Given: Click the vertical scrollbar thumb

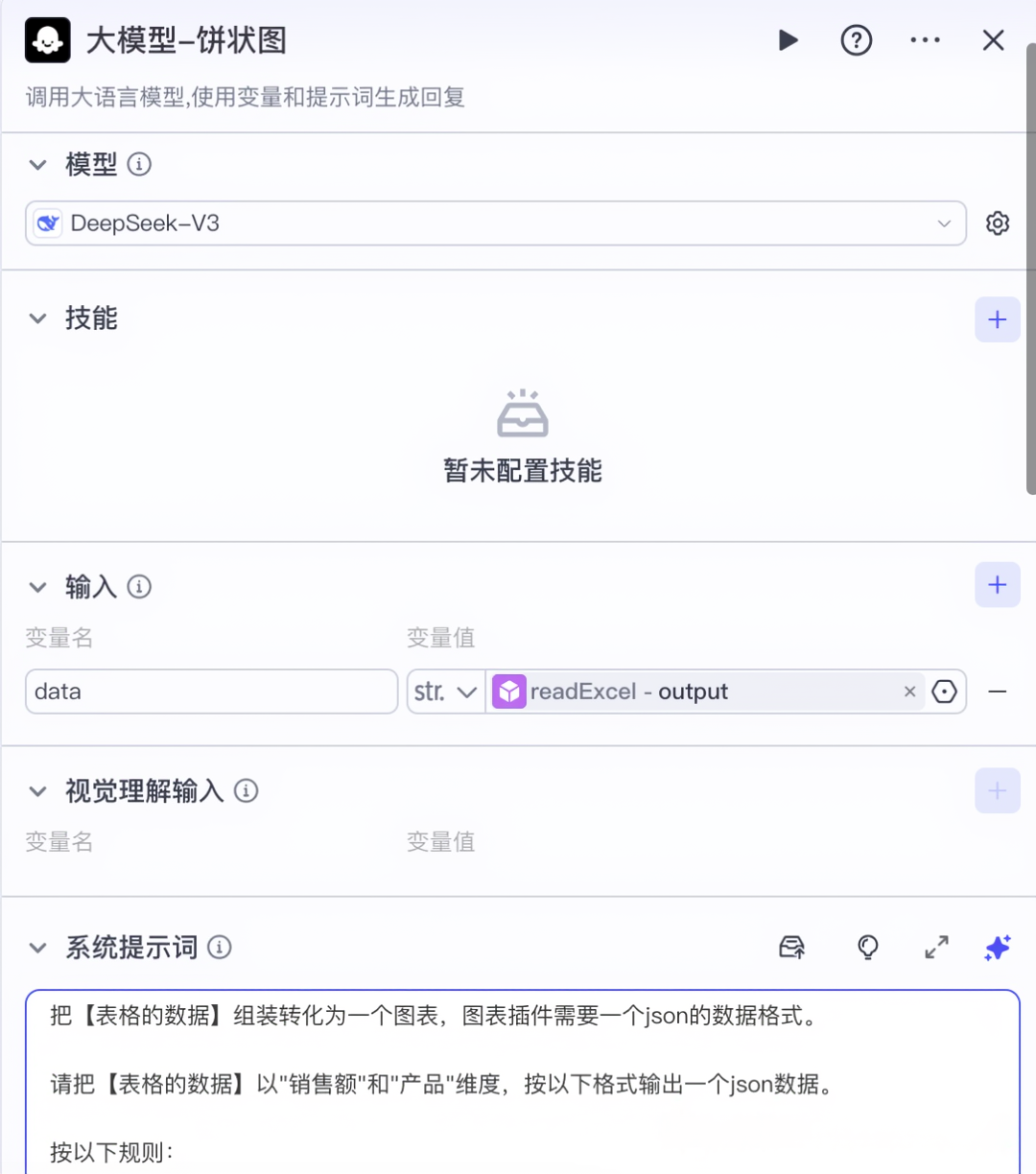Looking at the screenshot, I should coord(1029,269).
